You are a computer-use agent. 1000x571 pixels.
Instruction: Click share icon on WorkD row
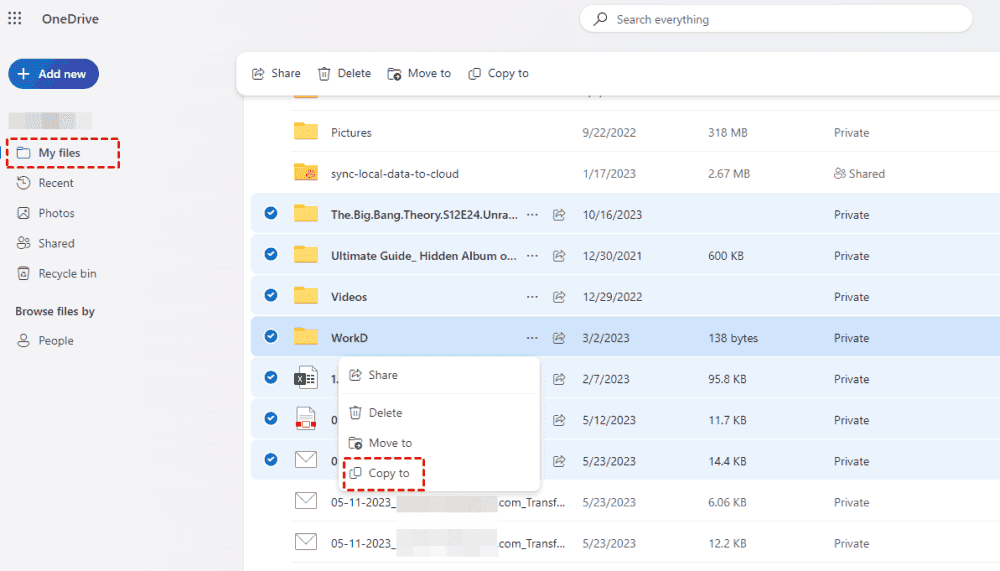[560, 338]
